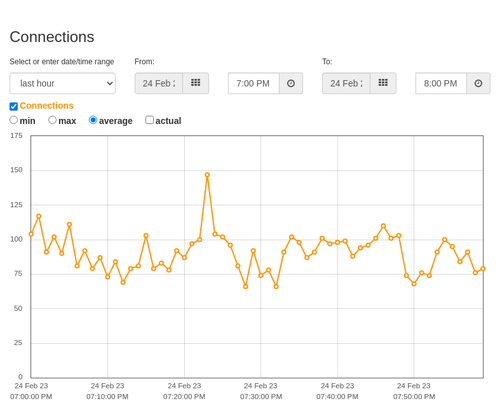Click the 'Select or enter date/time range' label

click(62, 62)
